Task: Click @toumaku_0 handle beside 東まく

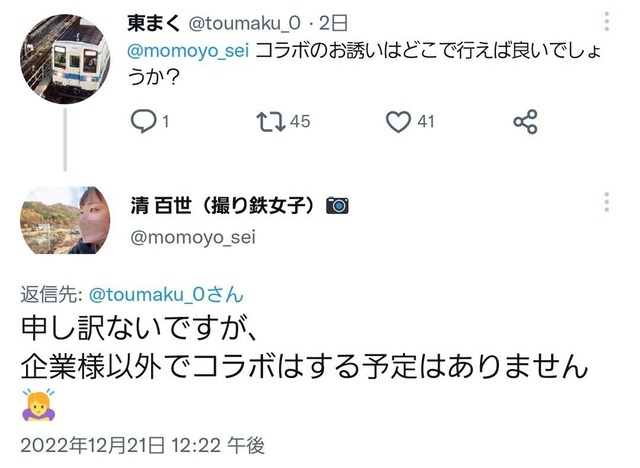Action: point(244,24)
